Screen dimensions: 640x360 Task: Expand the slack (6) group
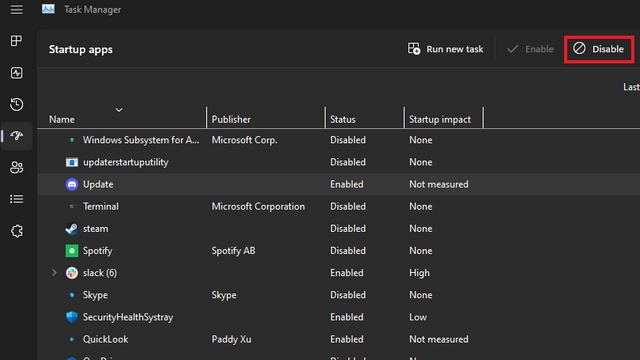(x=54, y=273)
